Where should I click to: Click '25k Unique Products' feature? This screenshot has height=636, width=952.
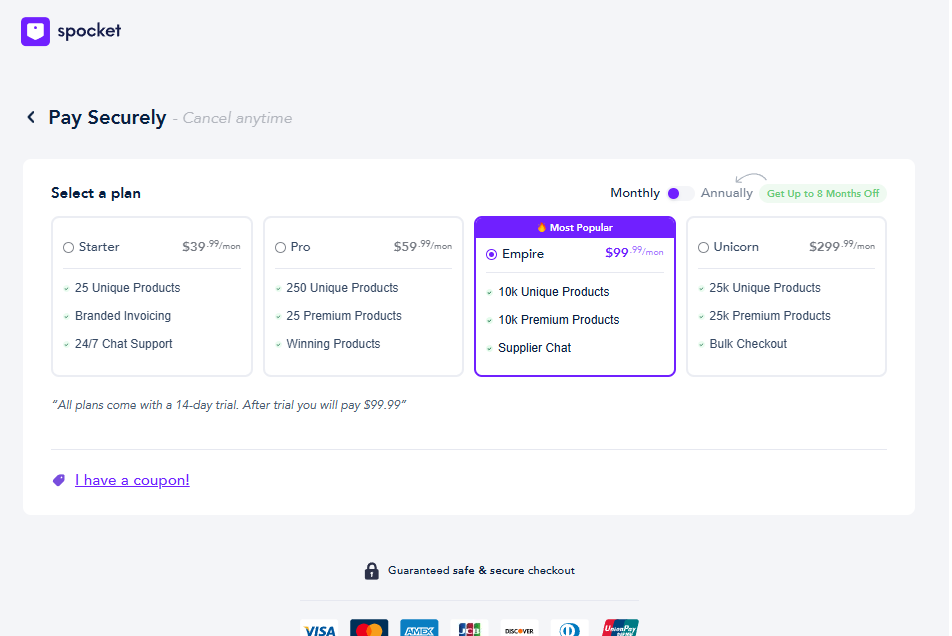click(765, 288)
